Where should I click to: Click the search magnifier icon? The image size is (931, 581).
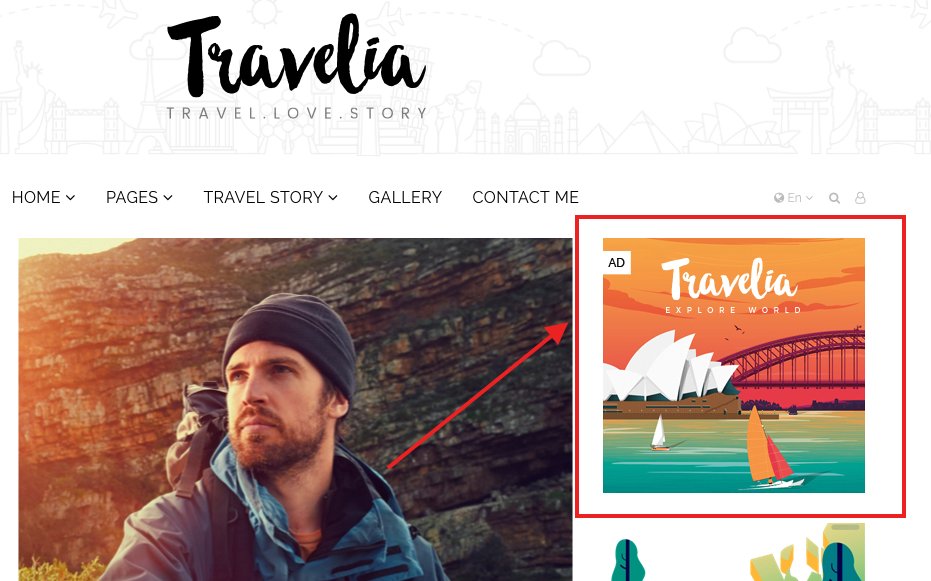[834, 198]
